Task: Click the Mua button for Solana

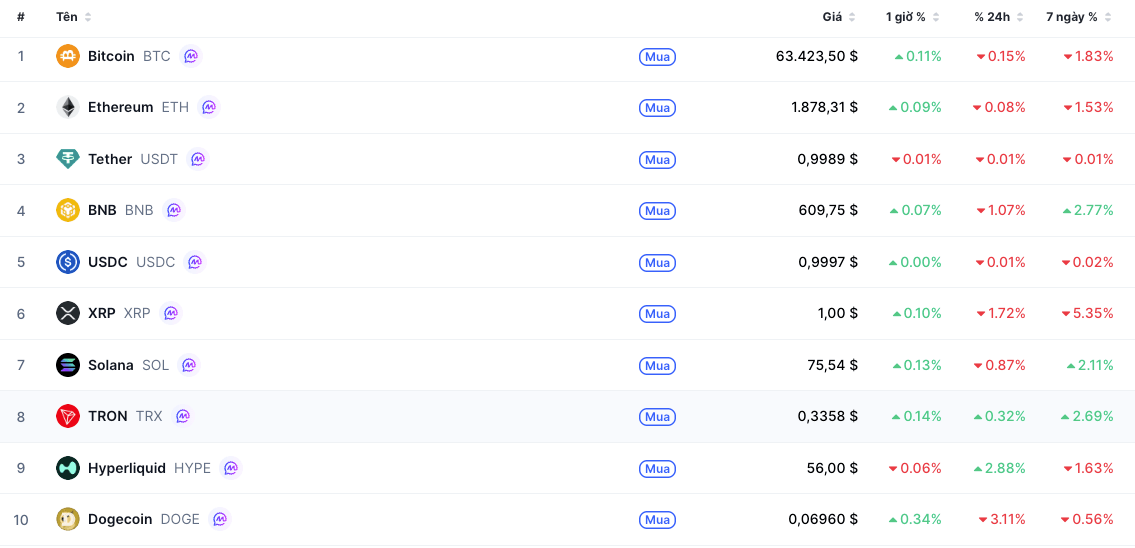Action: (657, 366)
